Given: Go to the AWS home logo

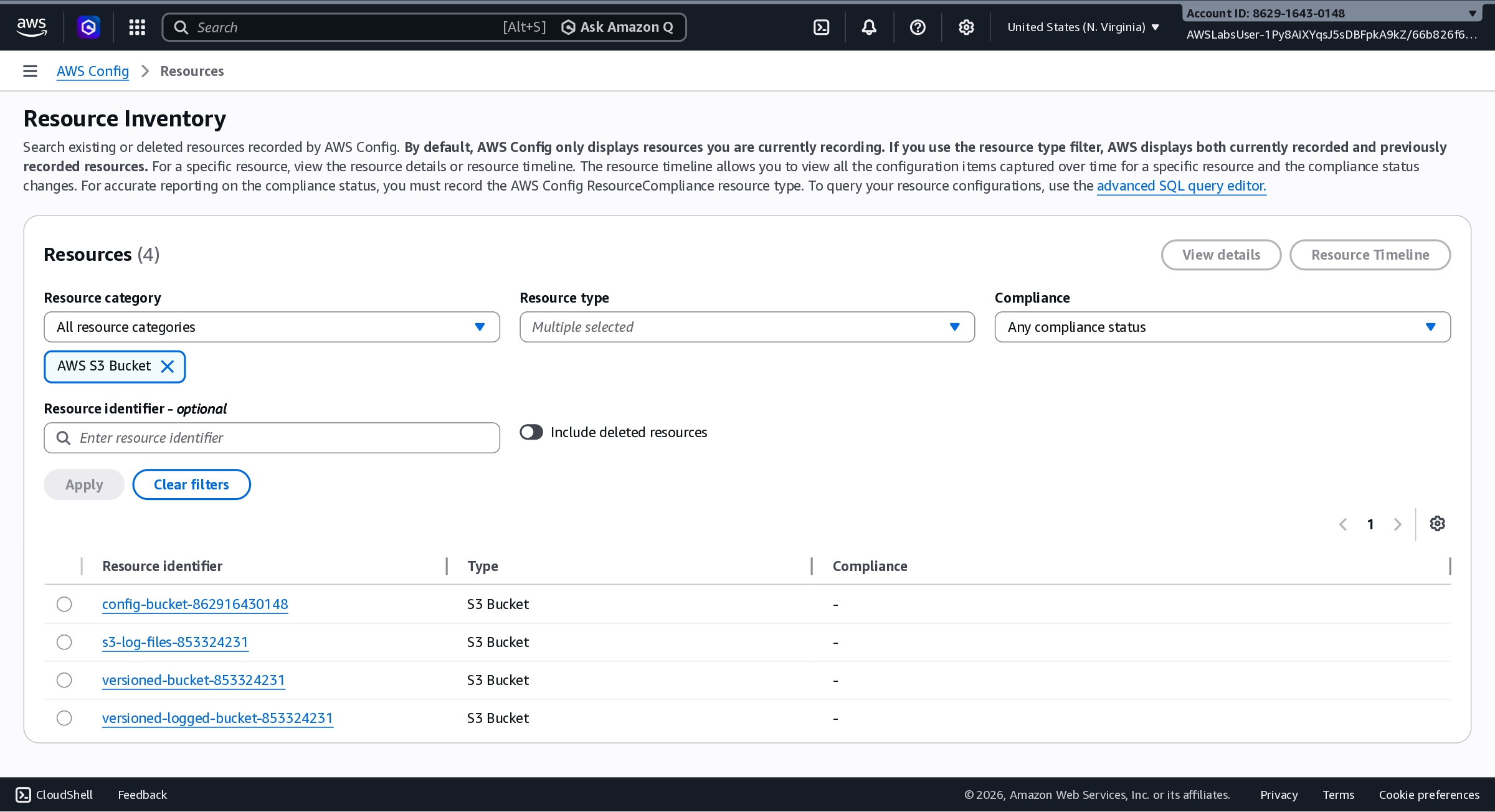Looking at the screenshot, I should (32, 27).
